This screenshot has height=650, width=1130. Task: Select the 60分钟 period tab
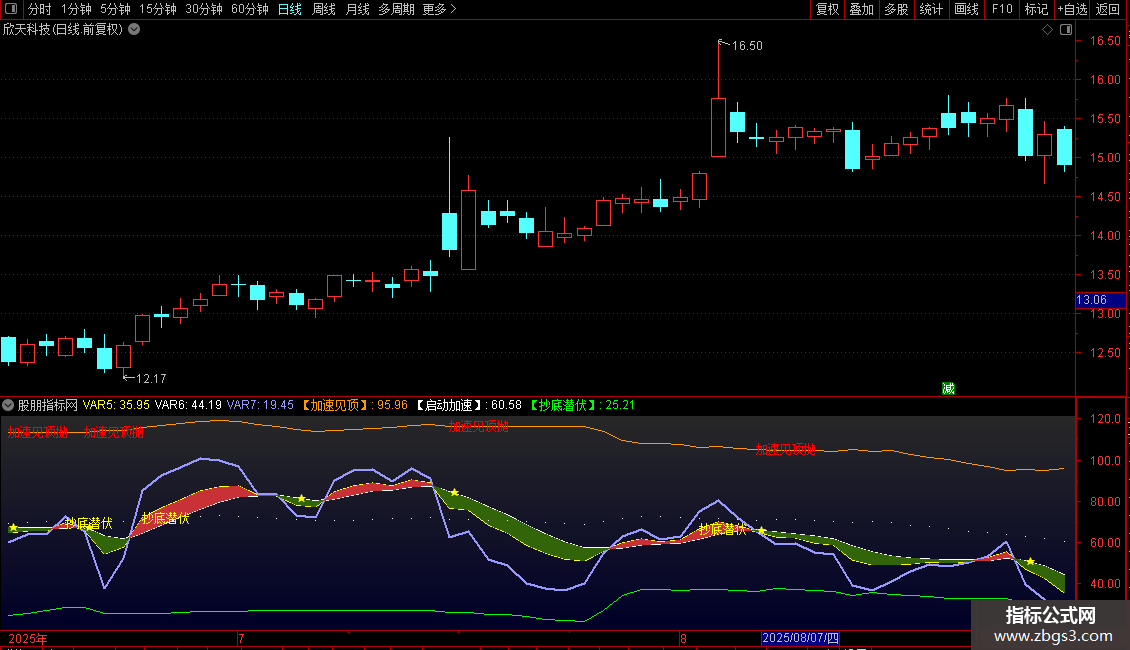tap(249, 9)
